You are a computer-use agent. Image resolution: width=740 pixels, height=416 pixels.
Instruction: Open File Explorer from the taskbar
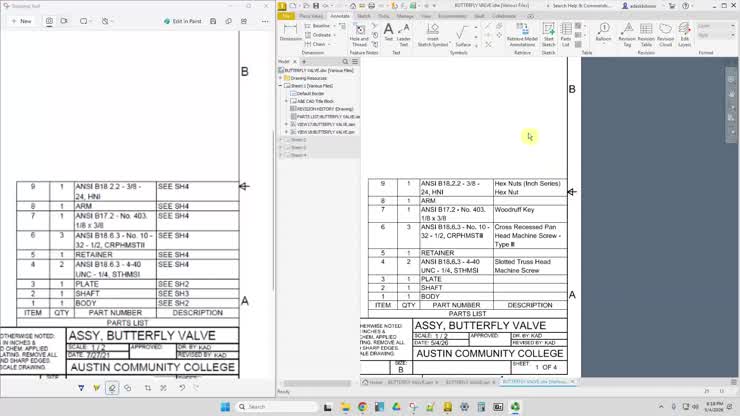coord(345,407)
